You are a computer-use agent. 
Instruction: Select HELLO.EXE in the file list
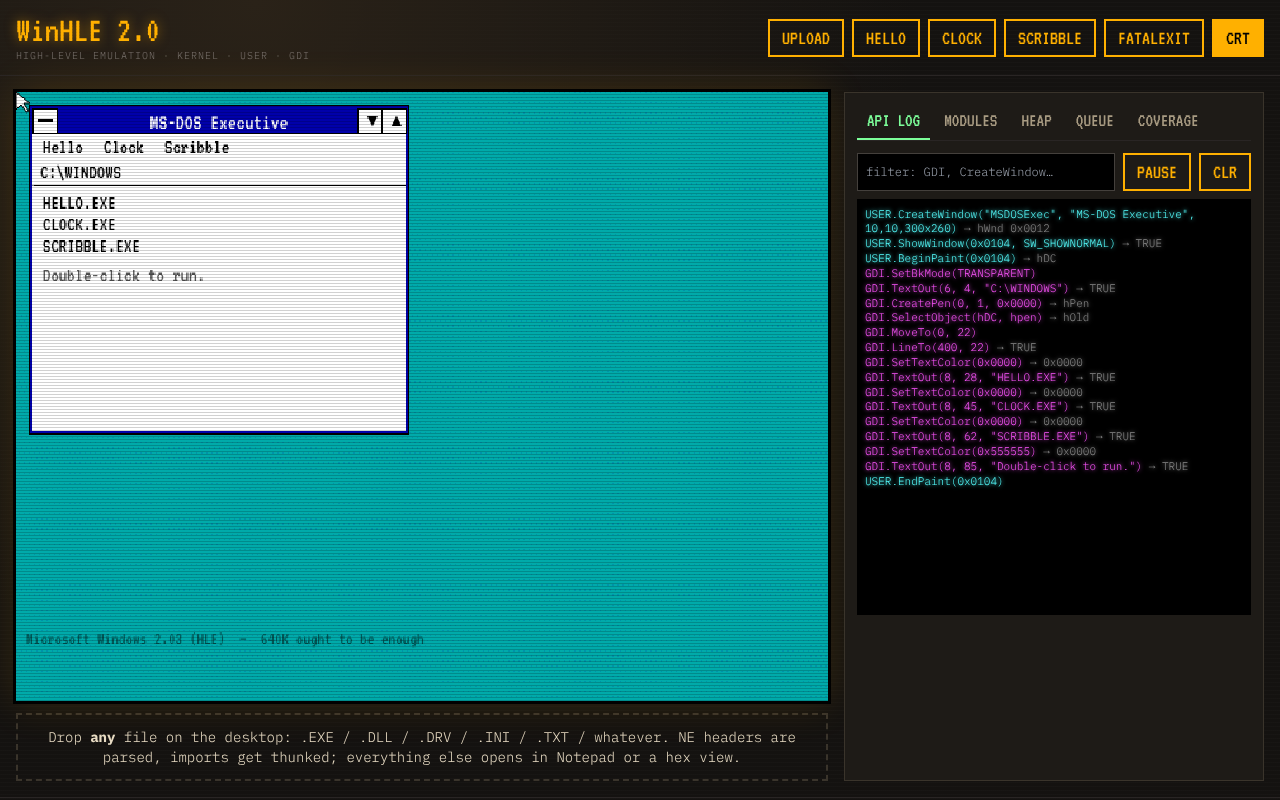pos(79,203)
